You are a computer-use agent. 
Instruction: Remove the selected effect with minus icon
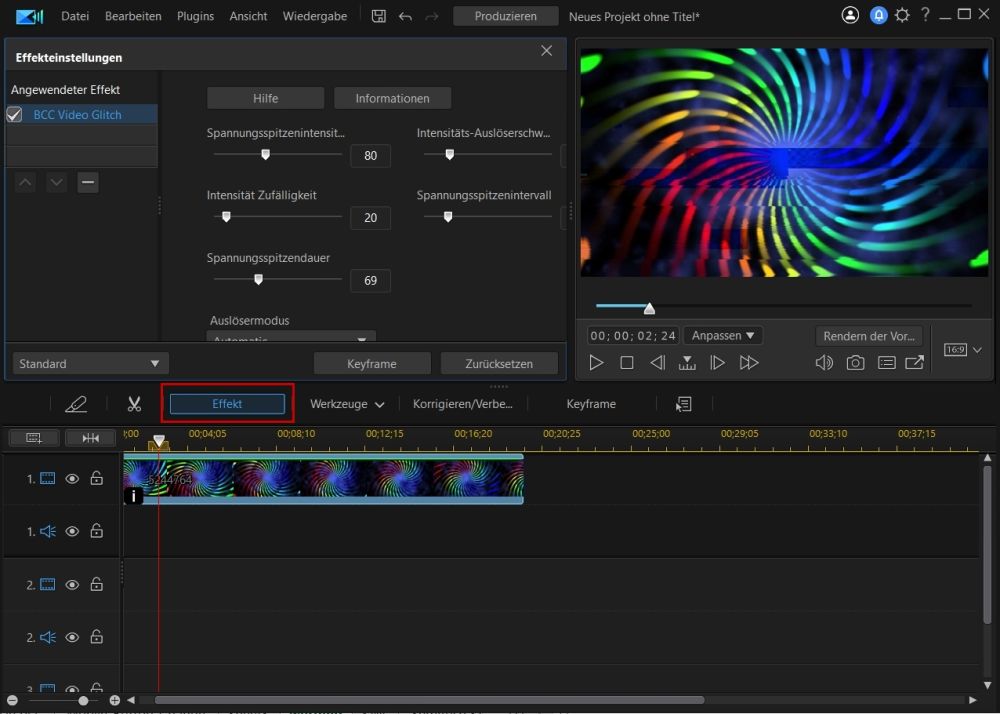tap(88, 182)
